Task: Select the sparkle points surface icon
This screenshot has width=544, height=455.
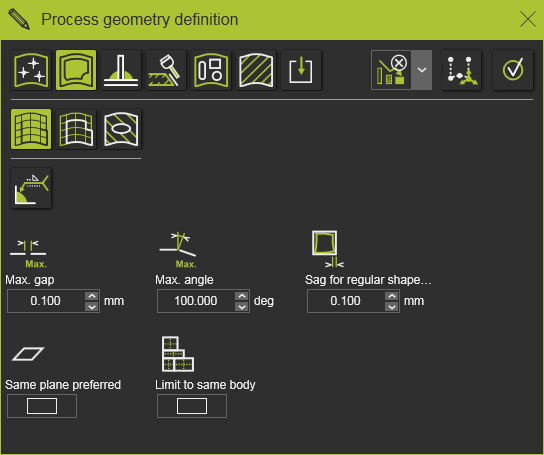Action: coord(31,70)
